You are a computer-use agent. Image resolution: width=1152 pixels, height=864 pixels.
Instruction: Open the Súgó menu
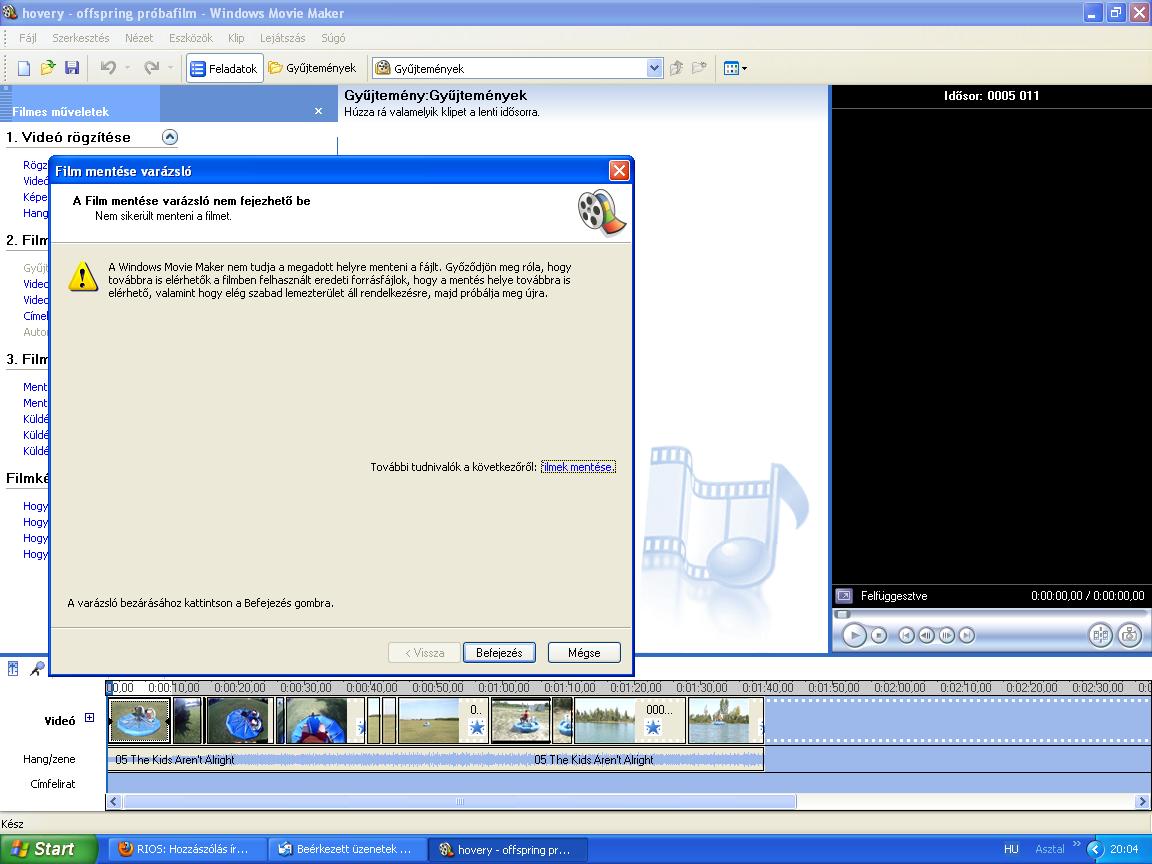333,38
